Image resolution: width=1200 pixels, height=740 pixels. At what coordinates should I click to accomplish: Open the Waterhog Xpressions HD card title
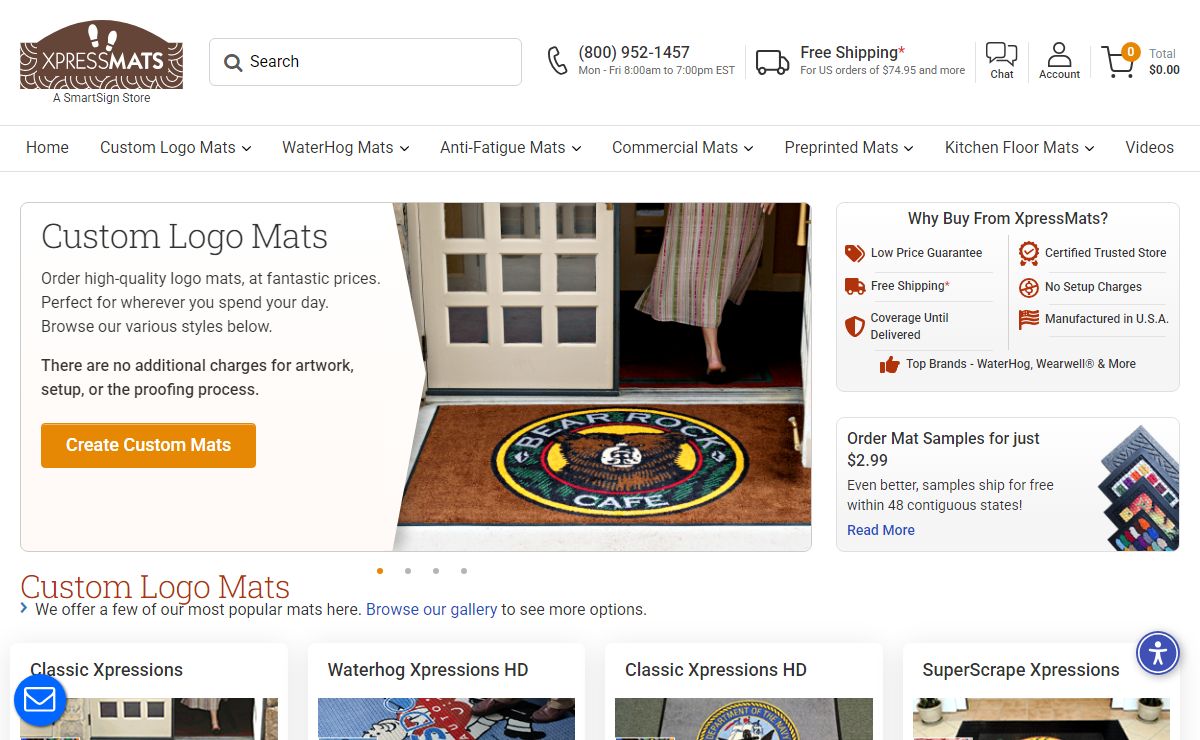point(428,670)
